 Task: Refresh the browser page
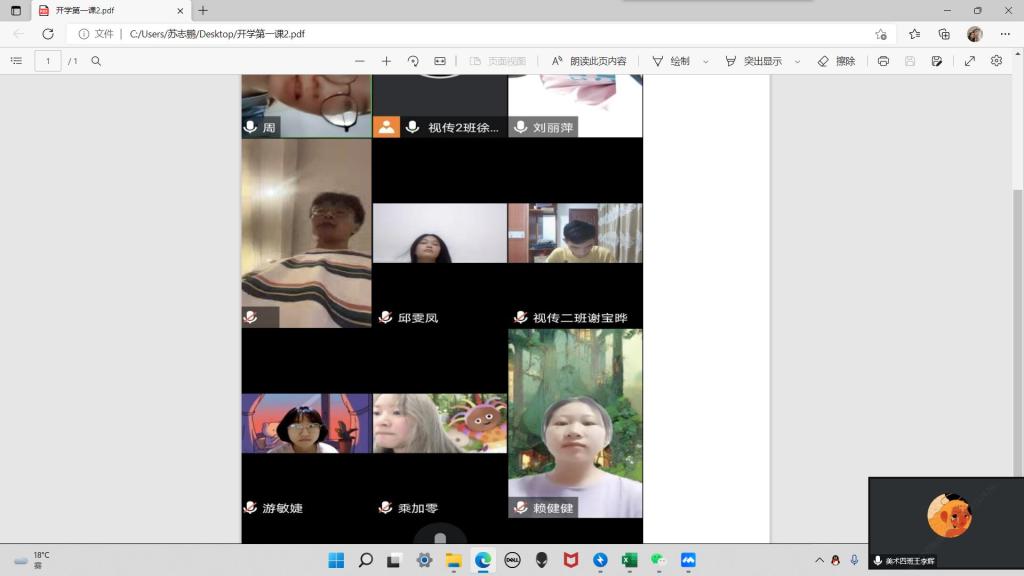[48, 34]
